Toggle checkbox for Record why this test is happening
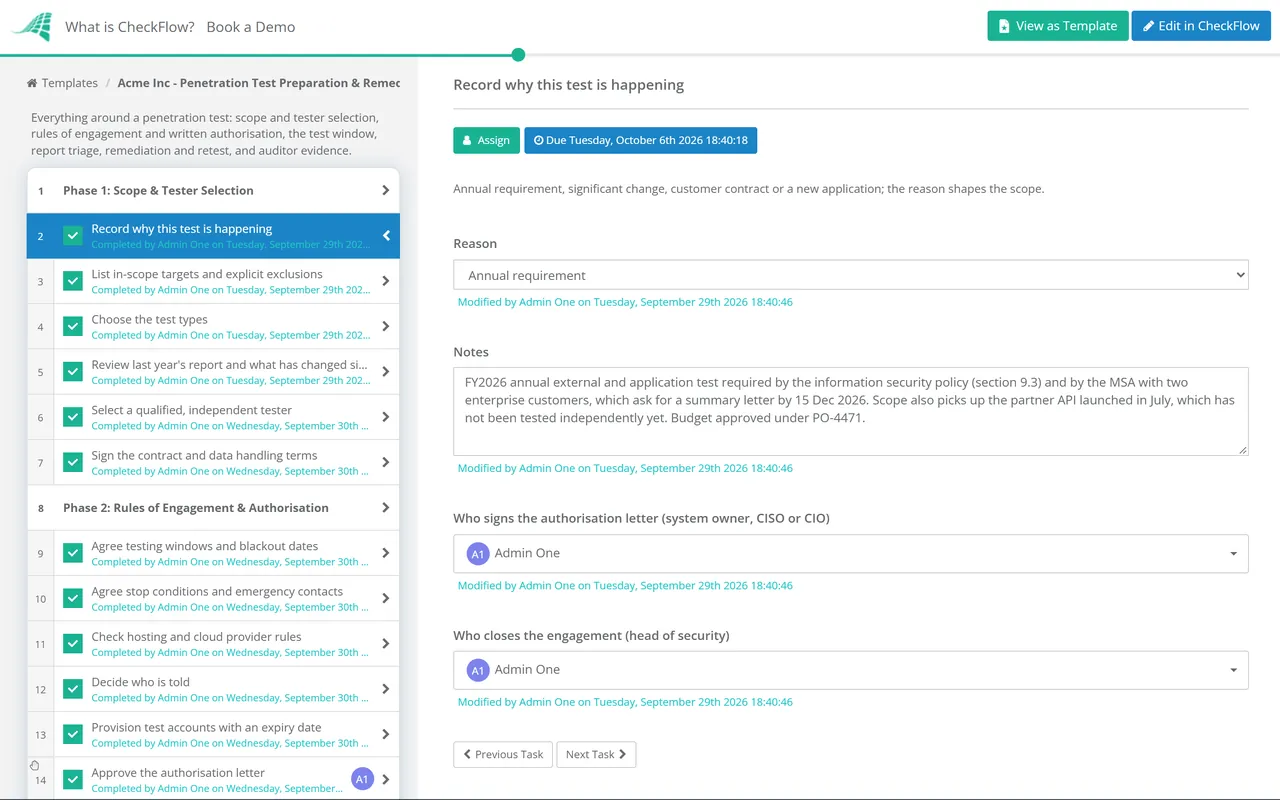This screenshot has width=1280, height=800. click(73, 236)
